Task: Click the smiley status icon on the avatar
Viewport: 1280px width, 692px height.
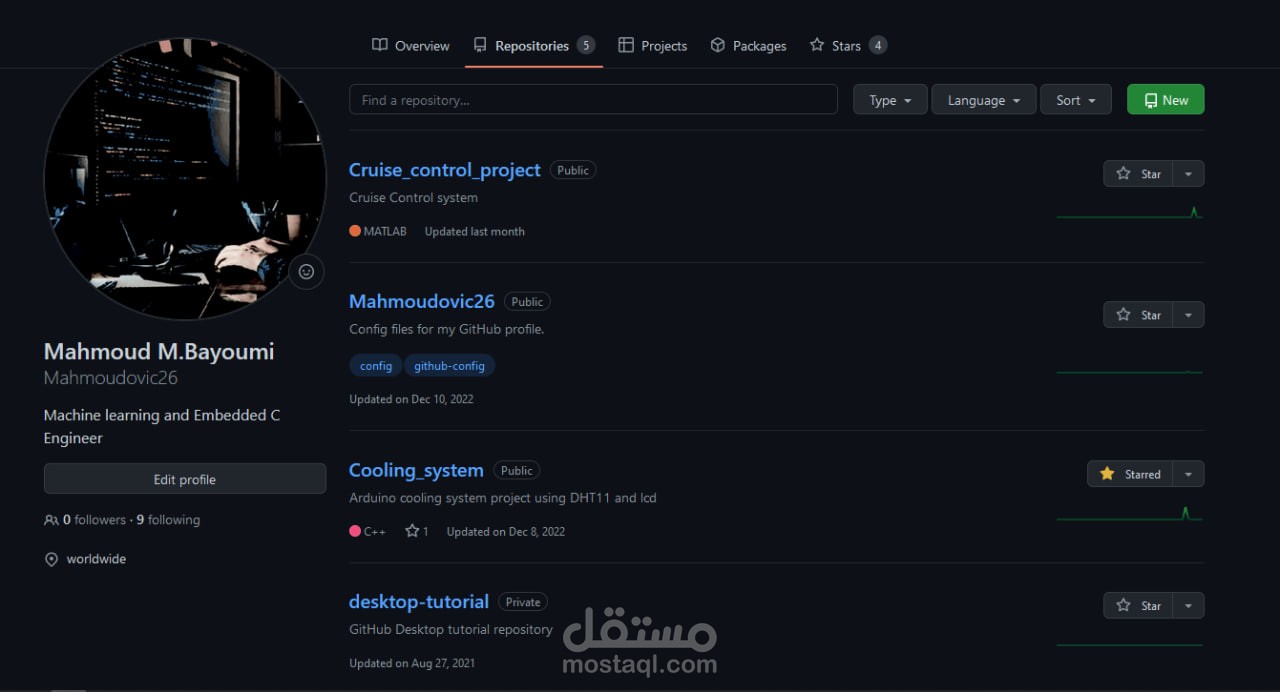Action: [x=306, y=271]
